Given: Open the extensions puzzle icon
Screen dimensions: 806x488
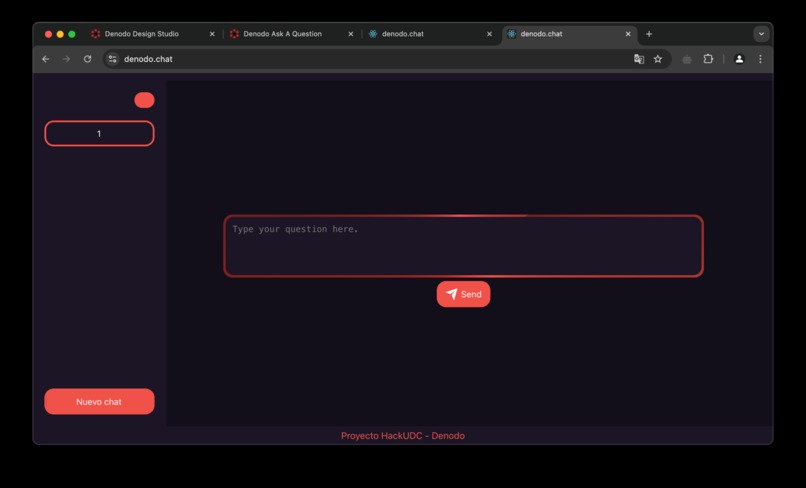Looking at the screenshot, I should 708,59.
